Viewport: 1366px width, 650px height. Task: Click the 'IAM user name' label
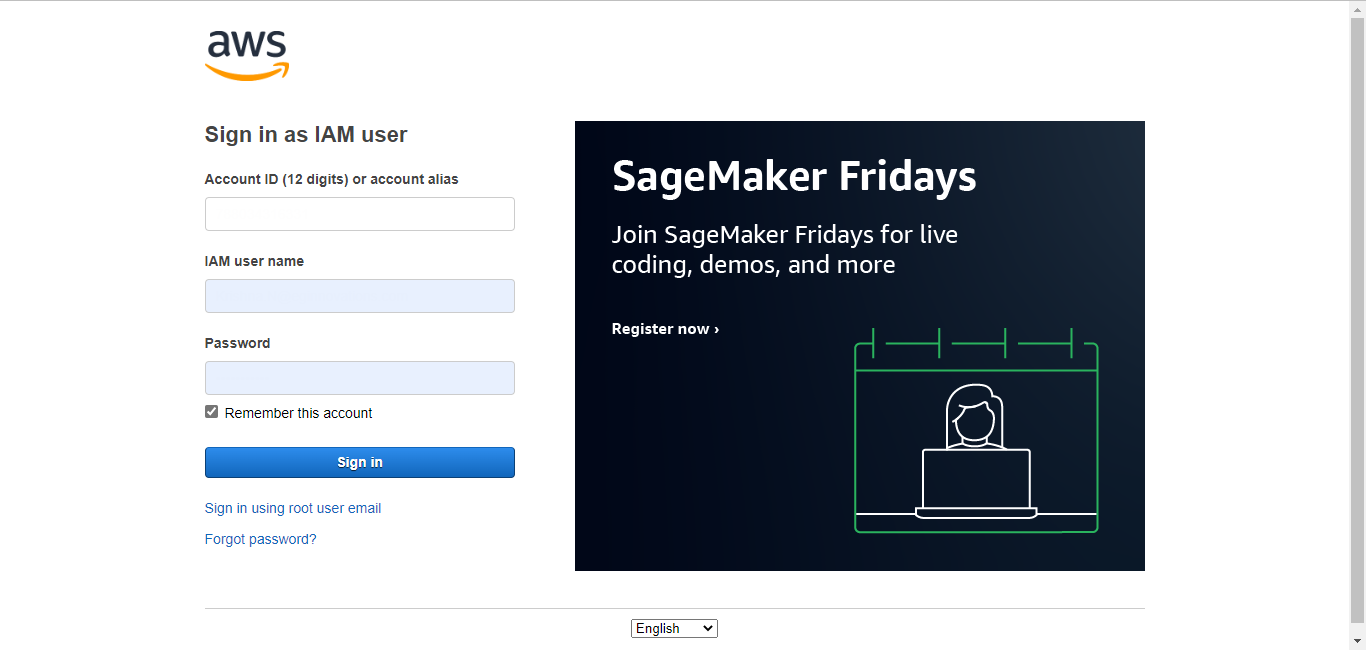point(254,261)
